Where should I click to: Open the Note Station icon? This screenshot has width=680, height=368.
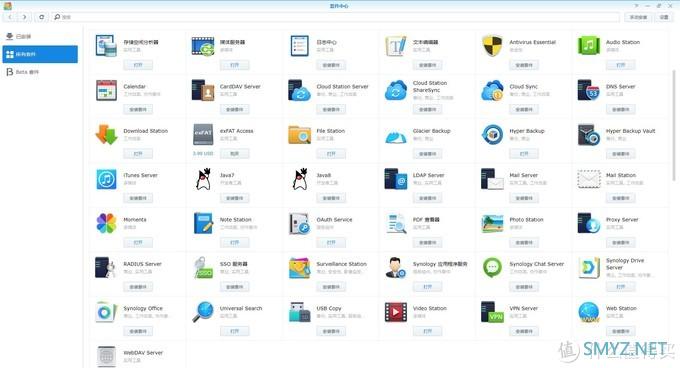point(203,223)
